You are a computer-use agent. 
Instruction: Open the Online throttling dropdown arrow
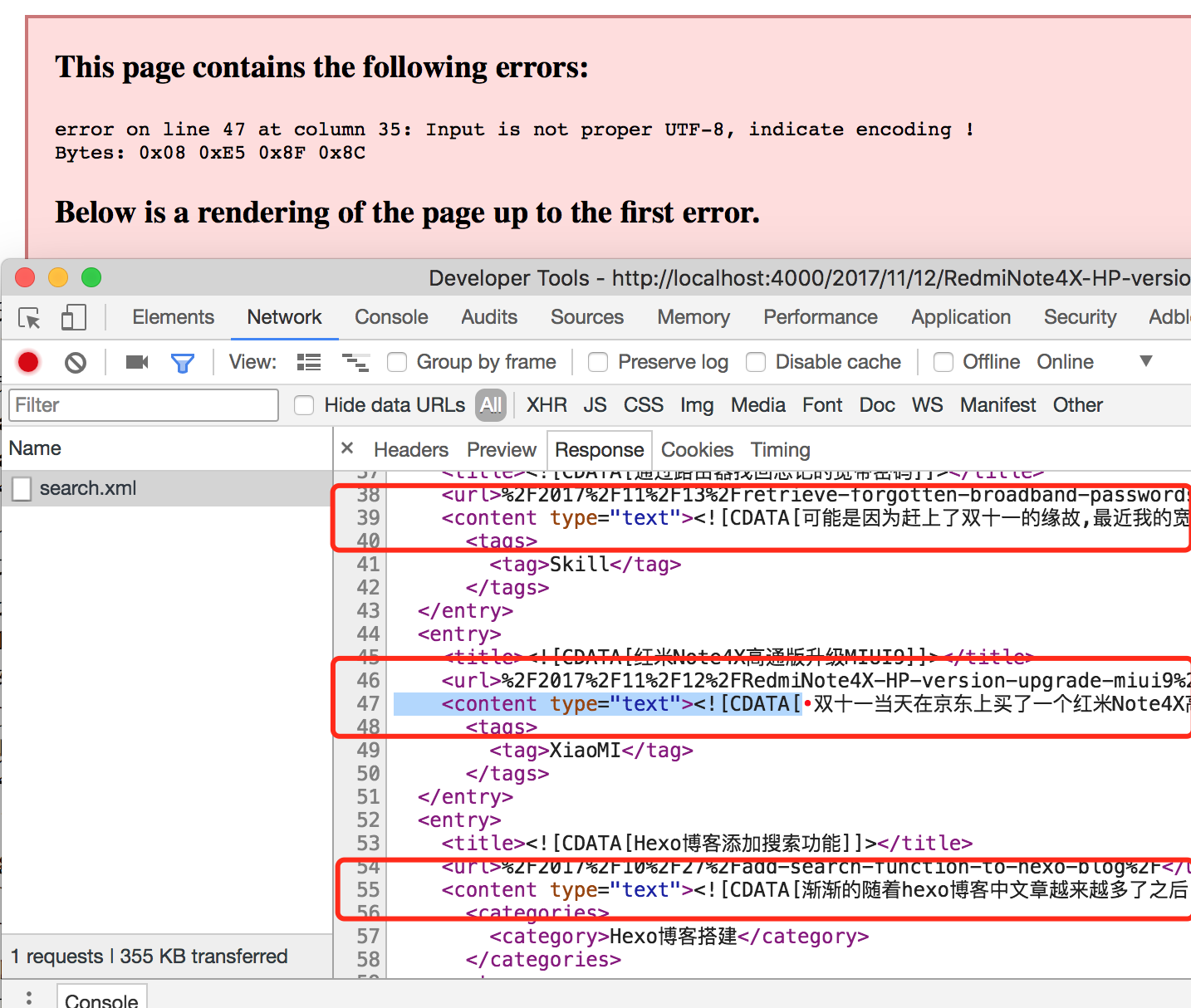[x=1146, y=361]
